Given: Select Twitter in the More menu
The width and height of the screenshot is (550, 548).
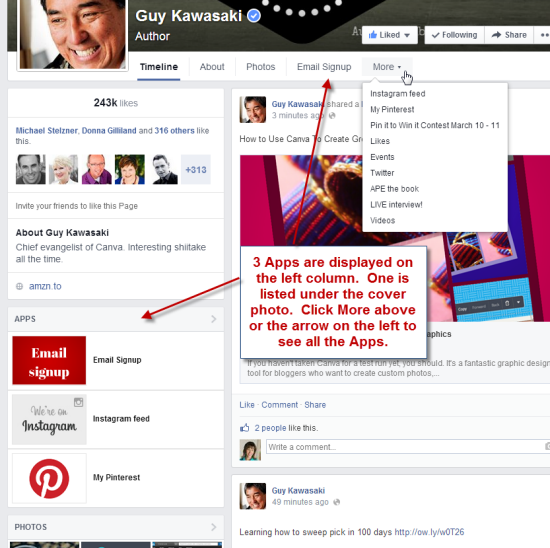Looking at the screenshot, I should [382, 173].
